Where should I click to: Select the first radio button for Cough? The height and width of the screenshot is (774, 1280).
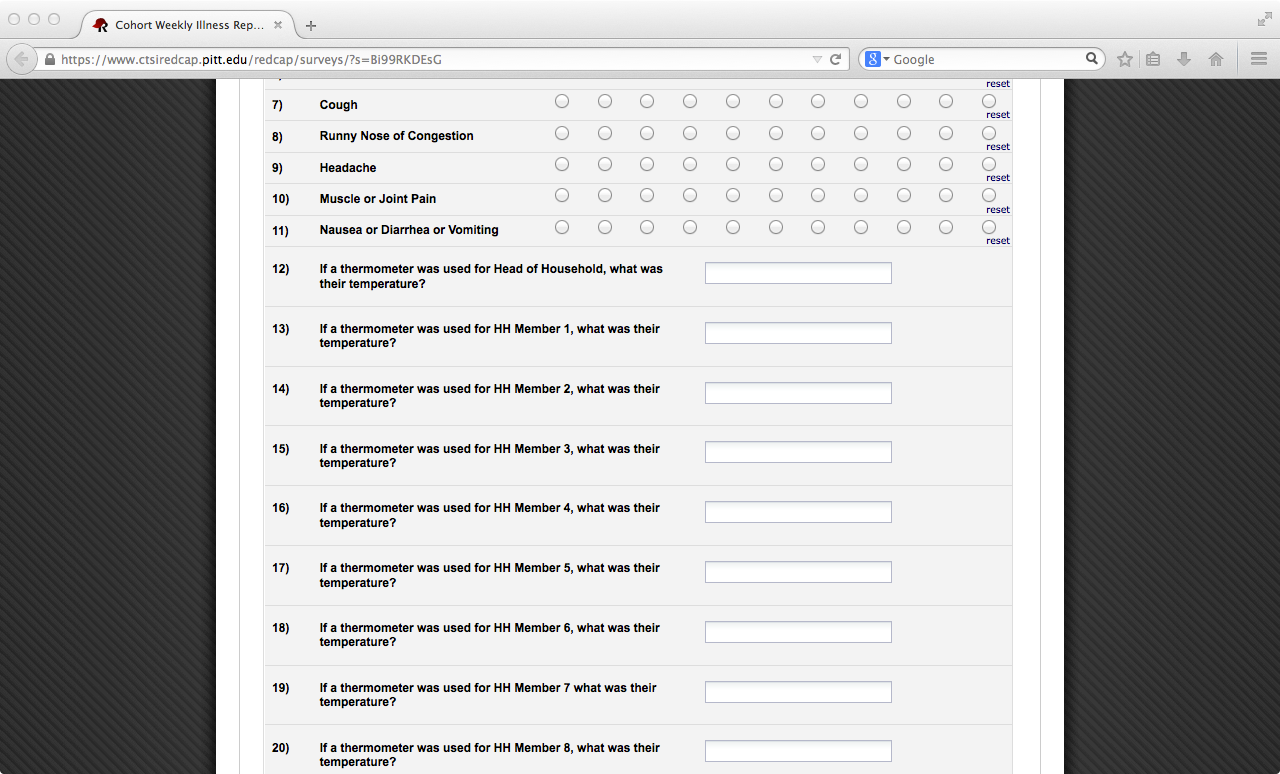pos(562,101)
